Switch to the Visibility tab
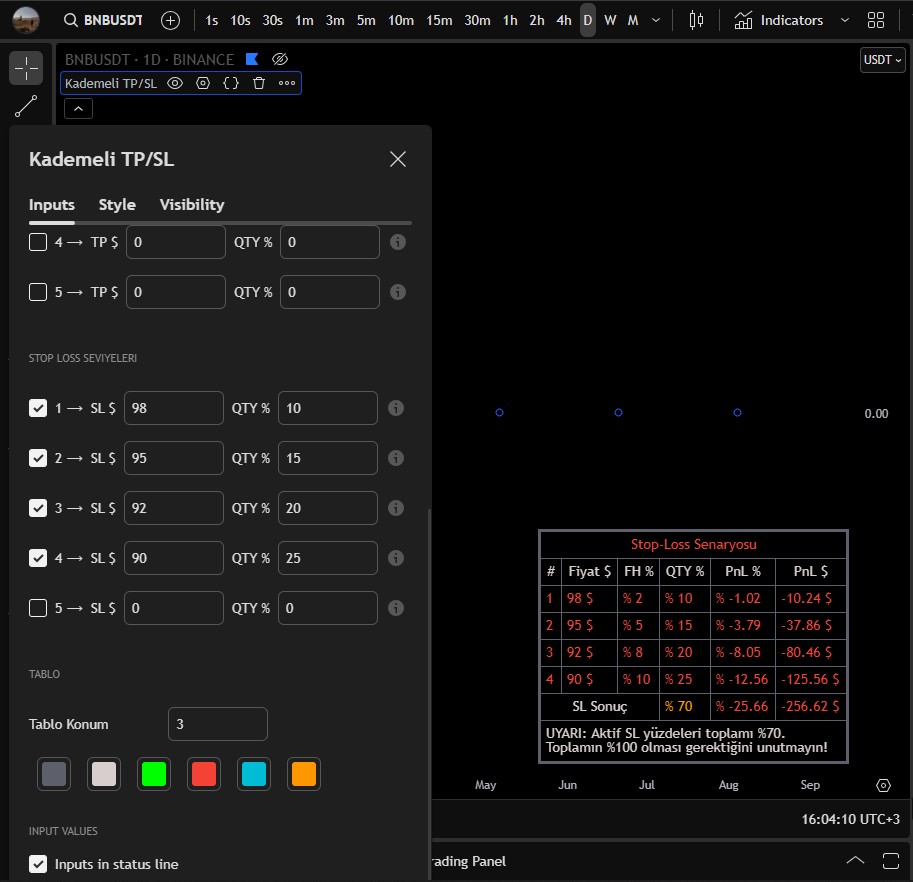The width and height of the screenshot is (913, 882). (x=192, y=205)
